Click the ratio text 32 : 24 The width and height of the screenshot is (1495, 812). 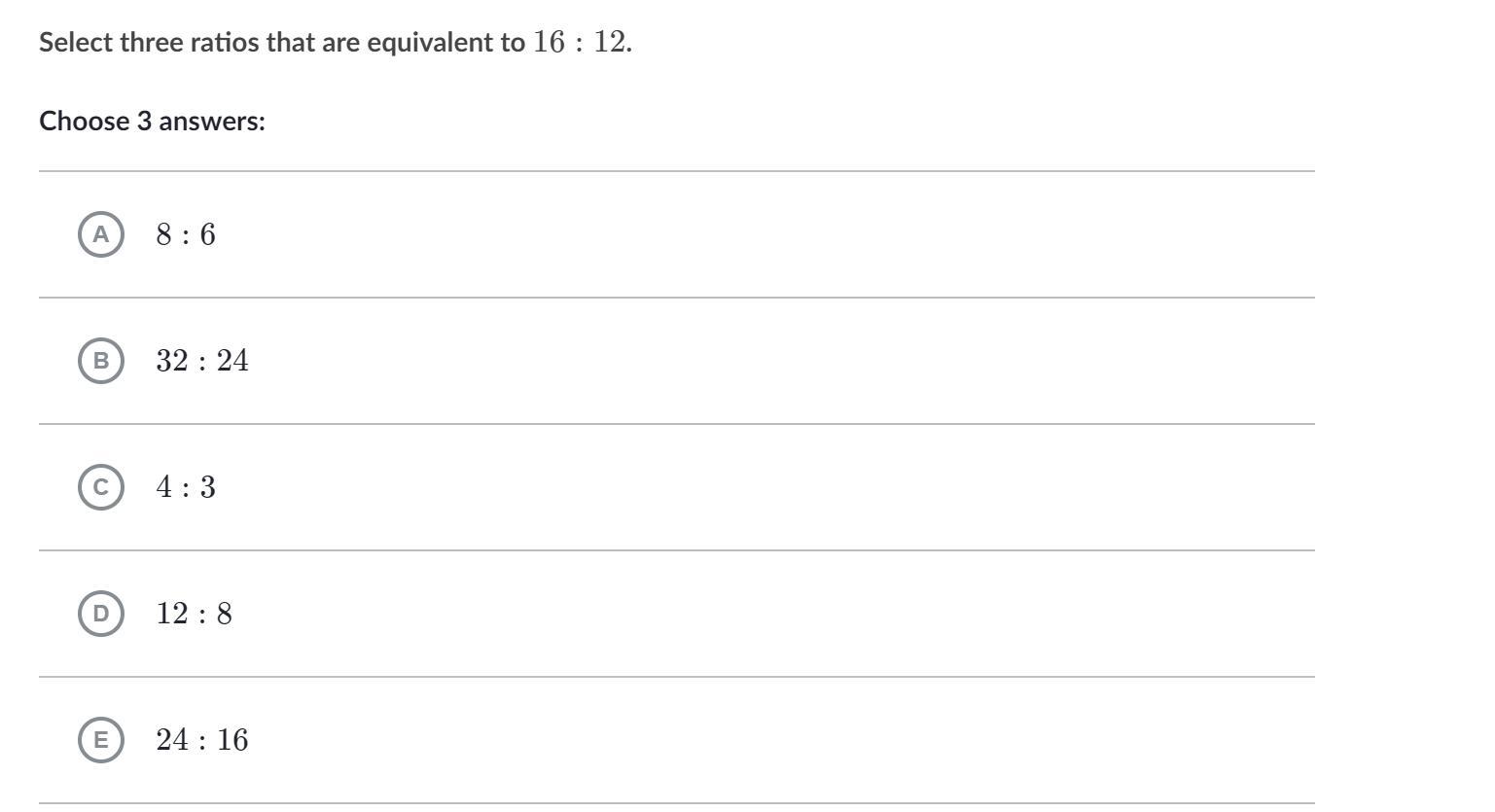tap(202, 361)
